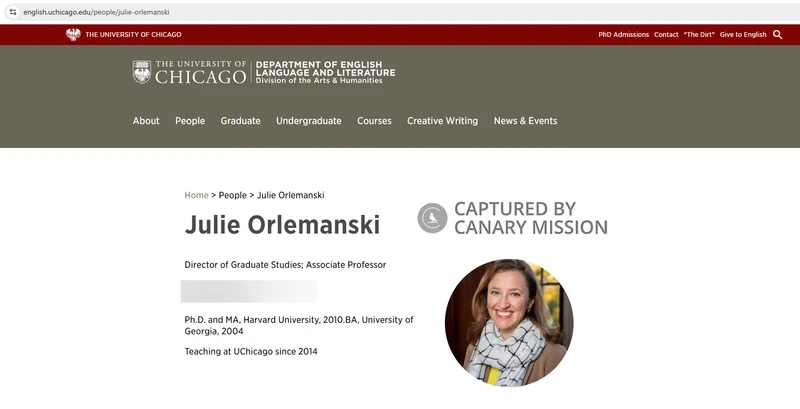
Task: Open "The Dirt" link
Action: tap(699, 35)
